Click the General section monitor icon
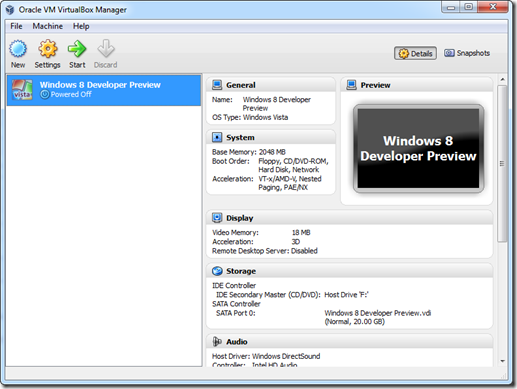Image resolution: width=517 pixels, height=389 pixels. 217,85
